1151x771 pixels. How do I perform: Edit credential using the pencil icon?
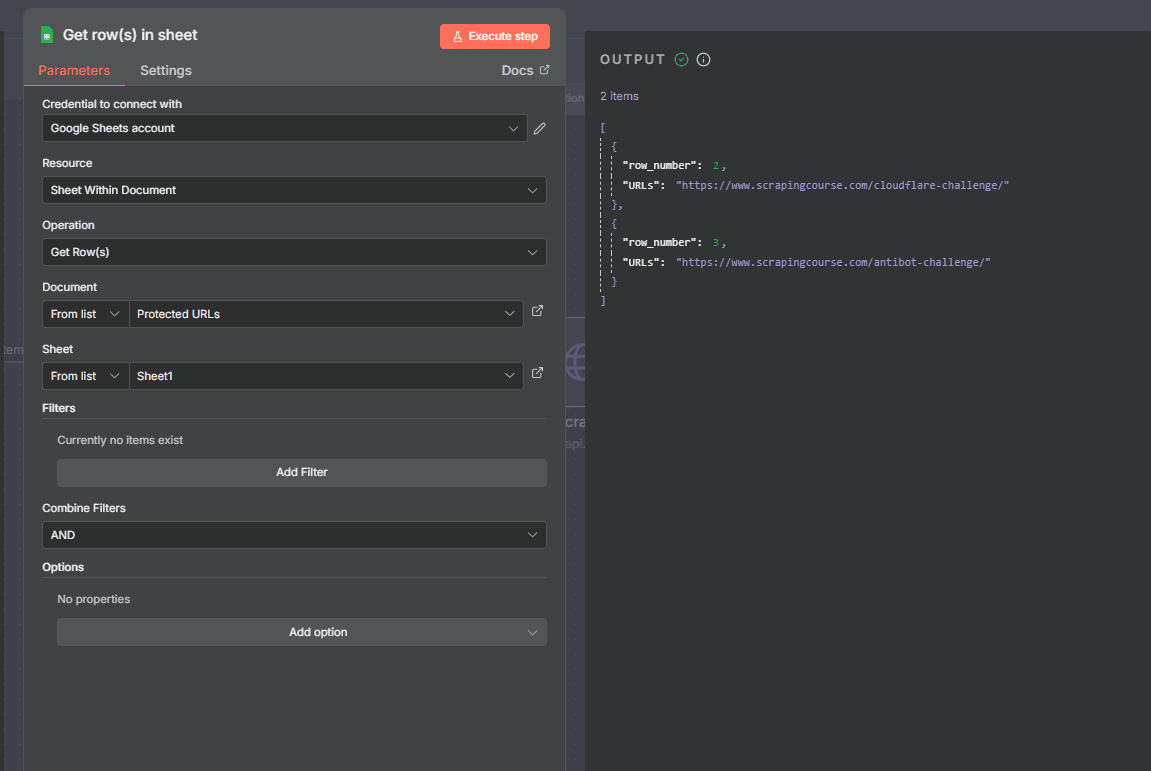click(x=540, y=128)
